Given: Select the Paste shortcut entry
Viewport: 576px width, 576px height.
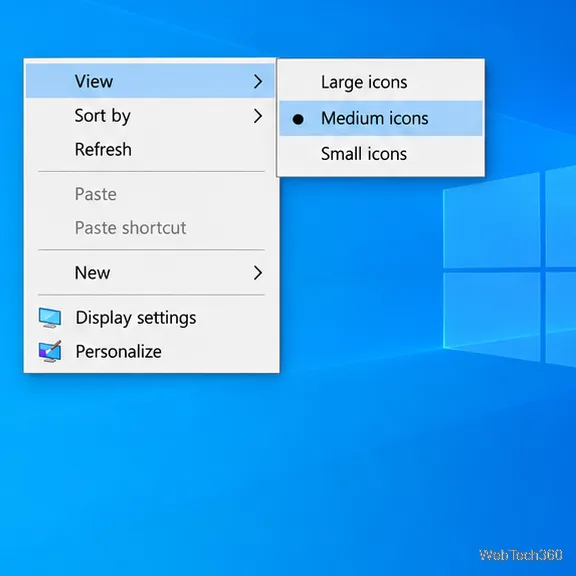Looking at the screenshot, I should pyautogui.click(x=150, y=228).
